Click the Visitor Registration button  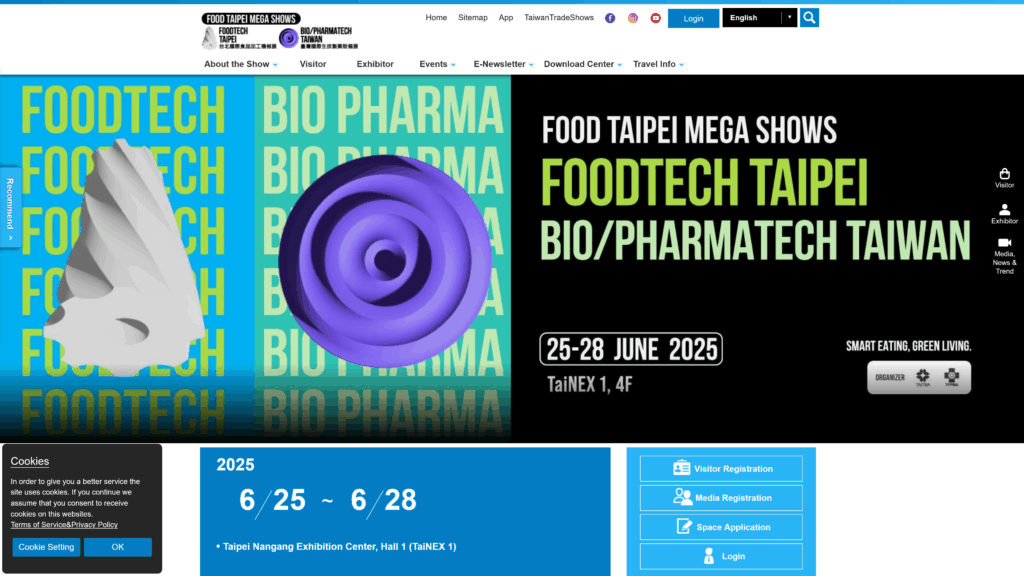coord(721,468)
